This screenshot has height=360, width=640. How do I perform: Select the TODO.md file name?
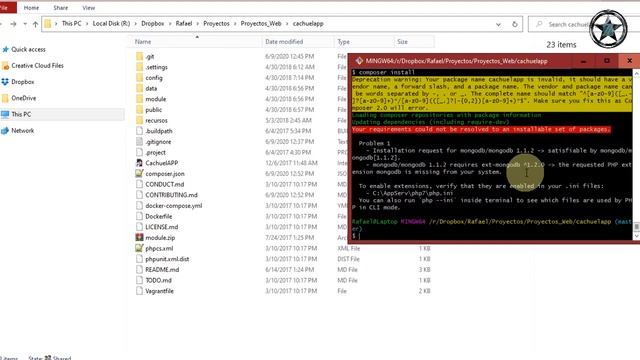pos(158,280)
